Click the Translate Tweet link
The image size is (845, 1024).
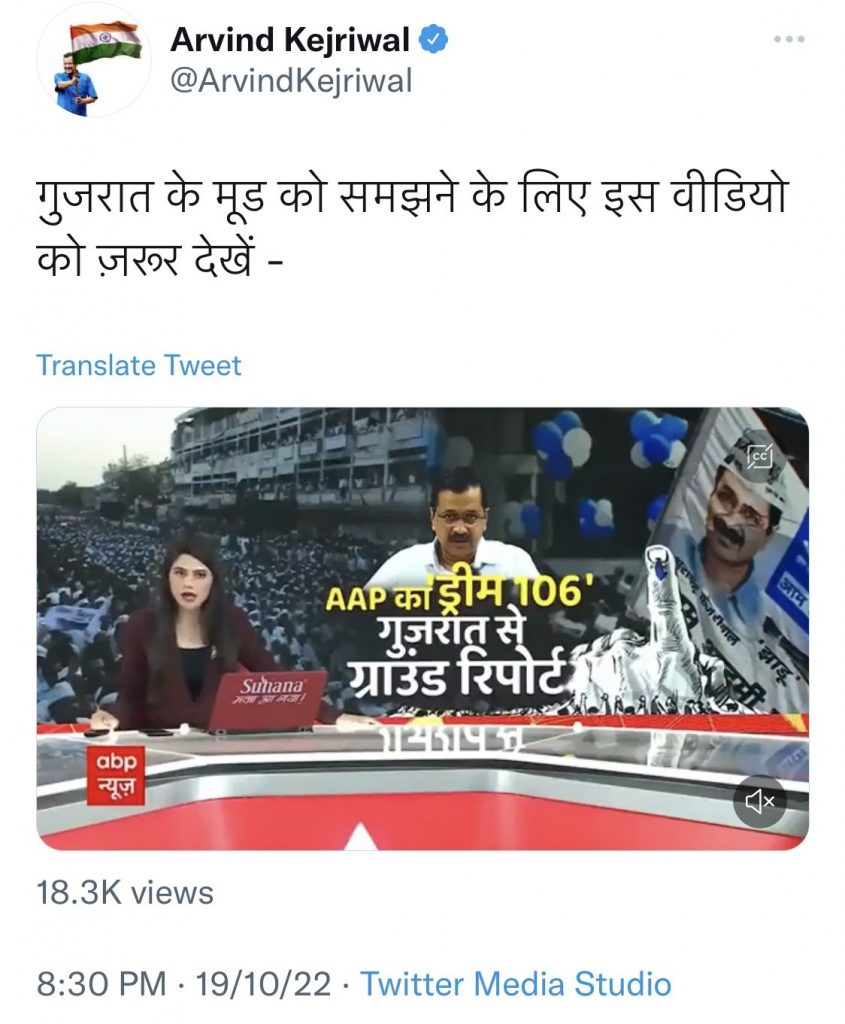point(138,365)
